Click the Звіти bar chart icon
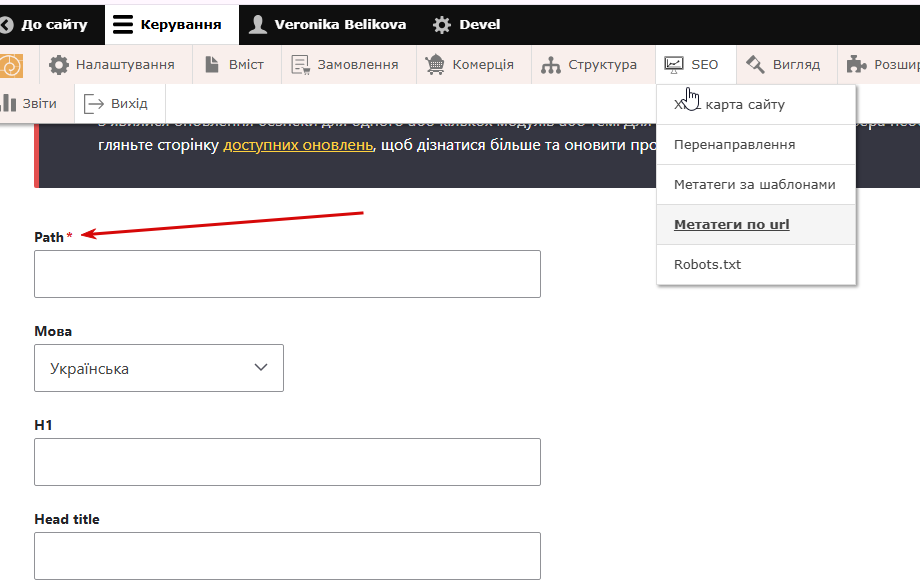 (10, 103)
